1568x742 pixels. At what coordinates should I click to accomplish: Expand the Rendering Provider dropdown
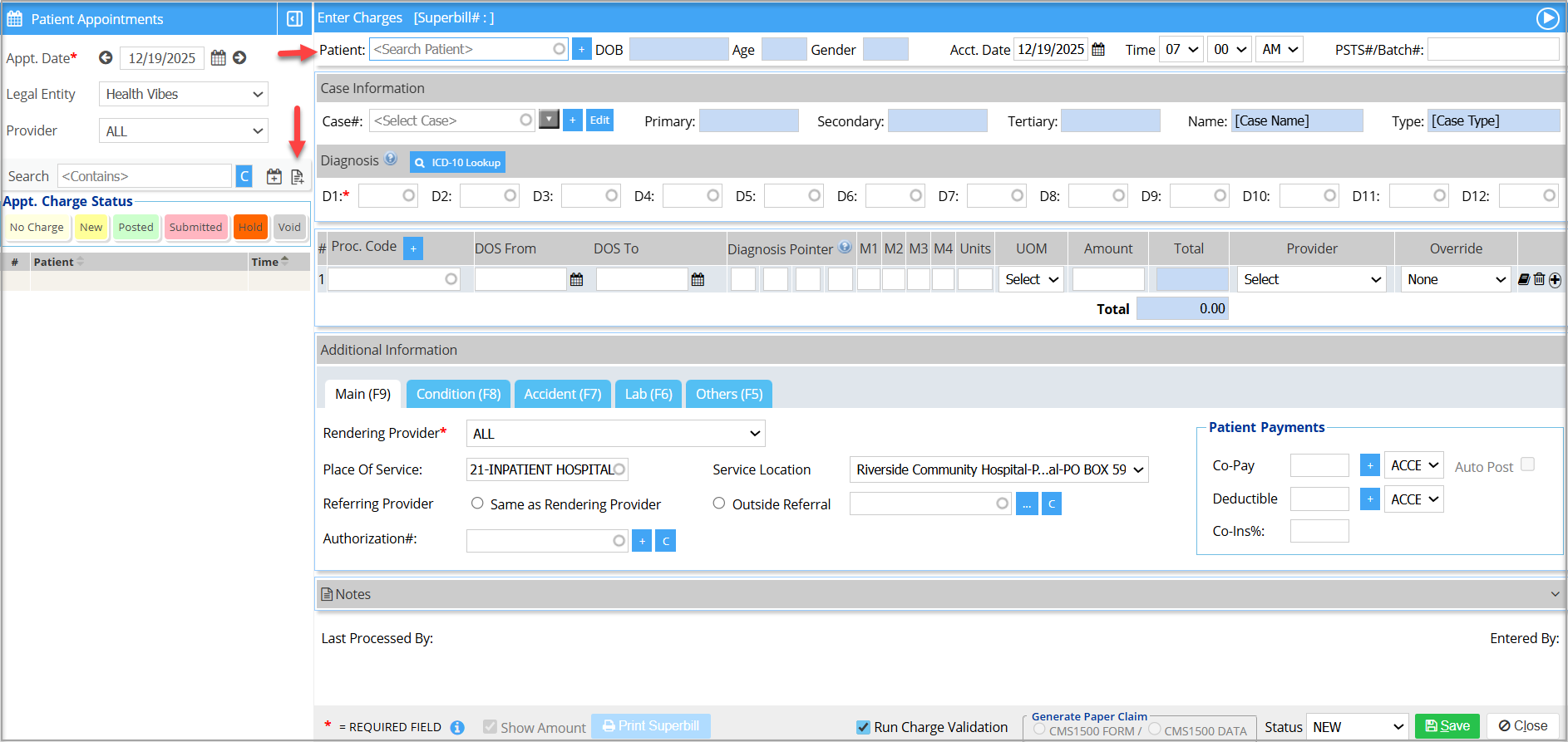point(615,433)
